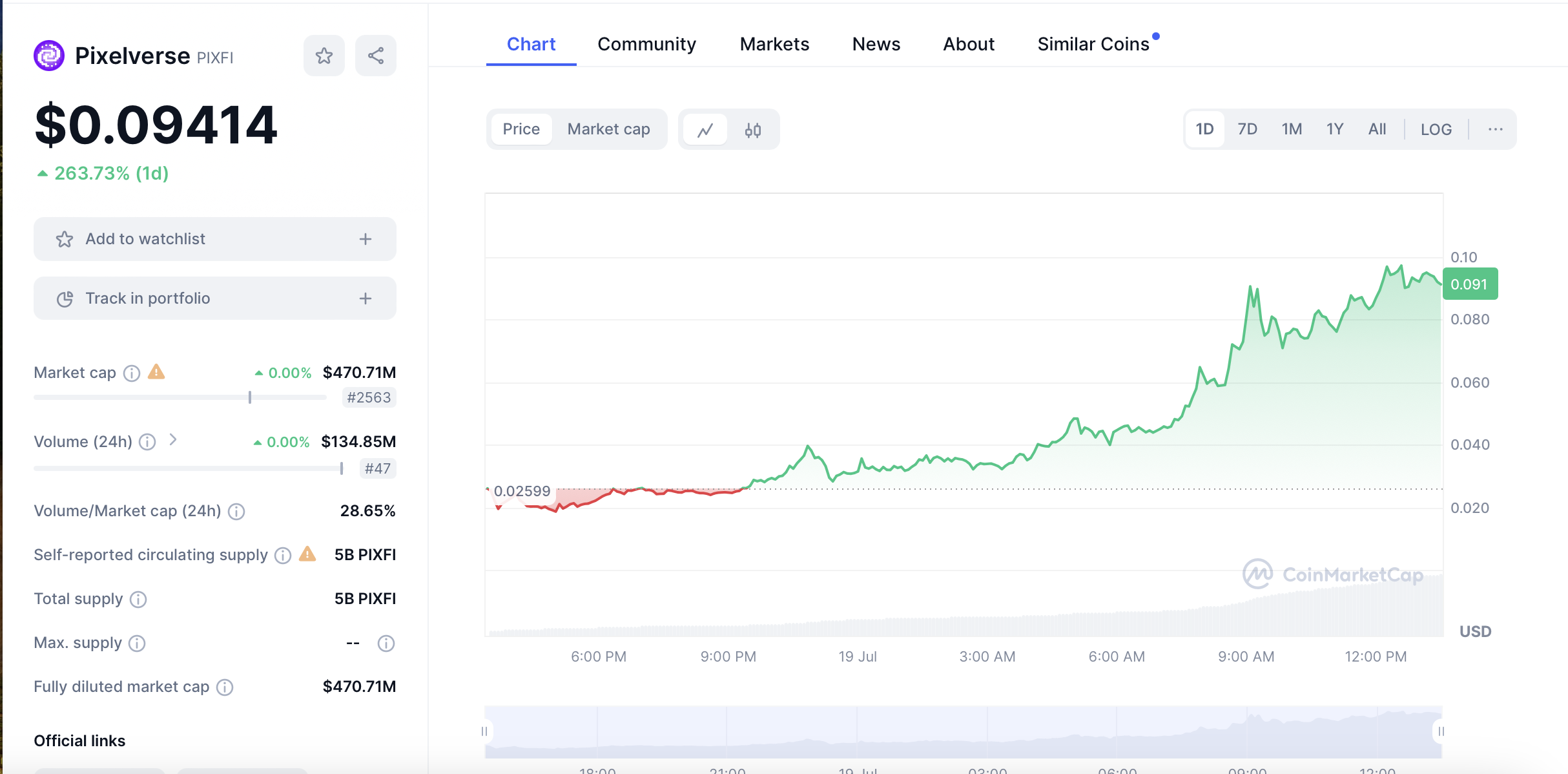Image resolution: width=1568 pixels, height=774 pixels.
Task: Toggle LOG scale on chart
Action: click(1436, 129)
